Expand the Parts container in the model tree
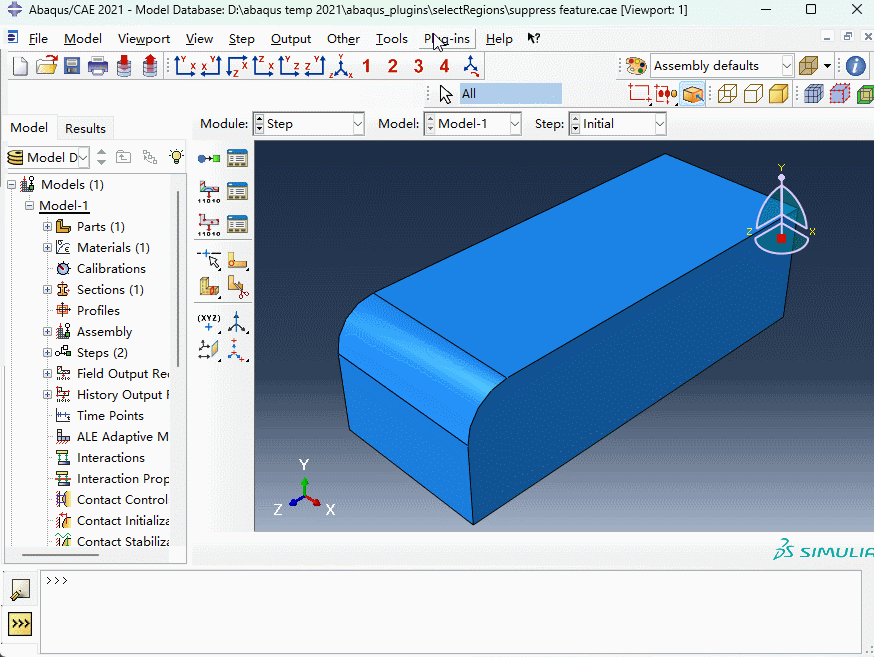 (x=46, y=226)
